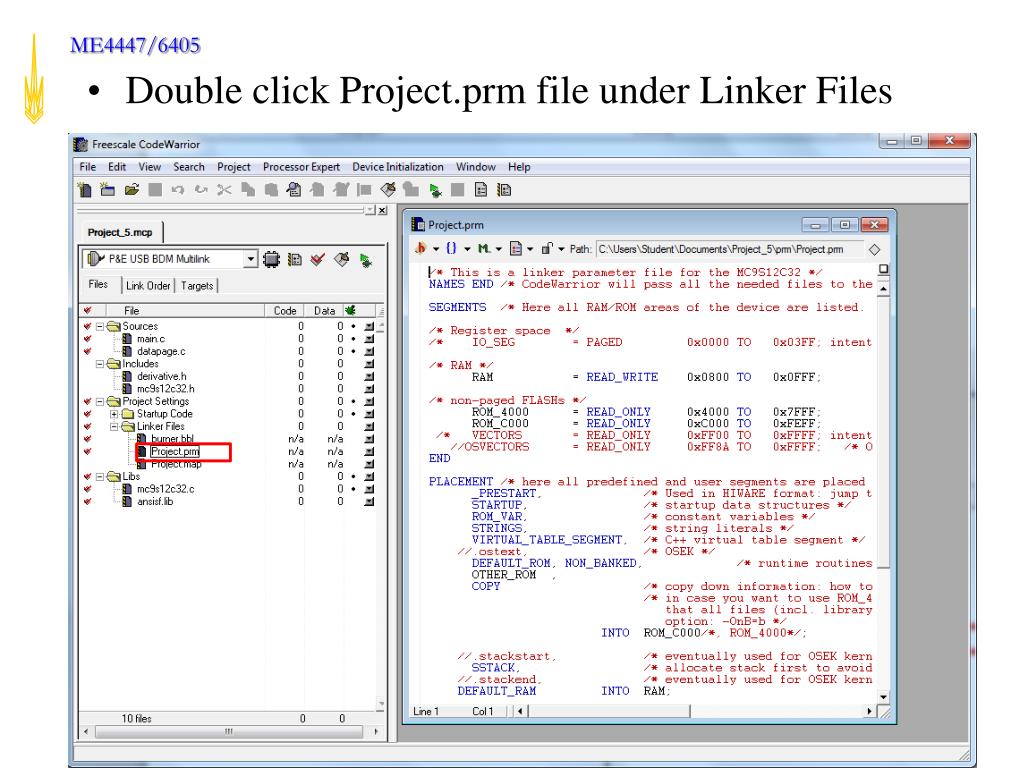Screen dimensions: 1024x768
Task: Click the Copy icon beside the scissors
Action: coord(248,190)
